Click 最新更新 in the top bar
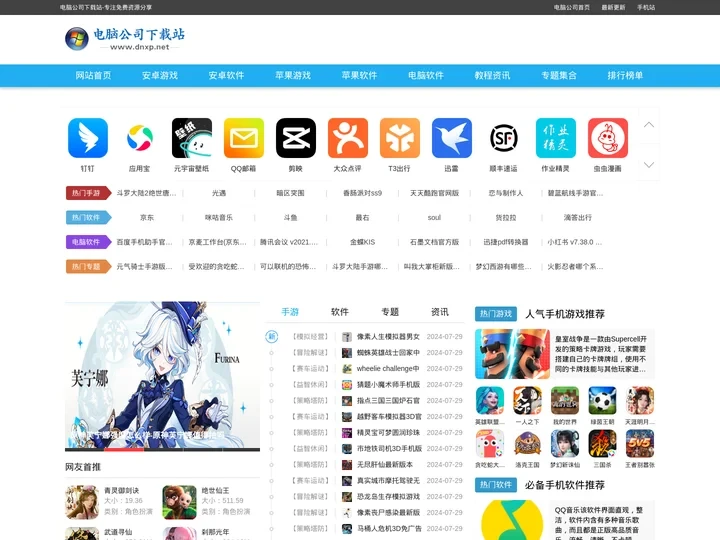Screen dimensions: 720x540 click(613, 7)
